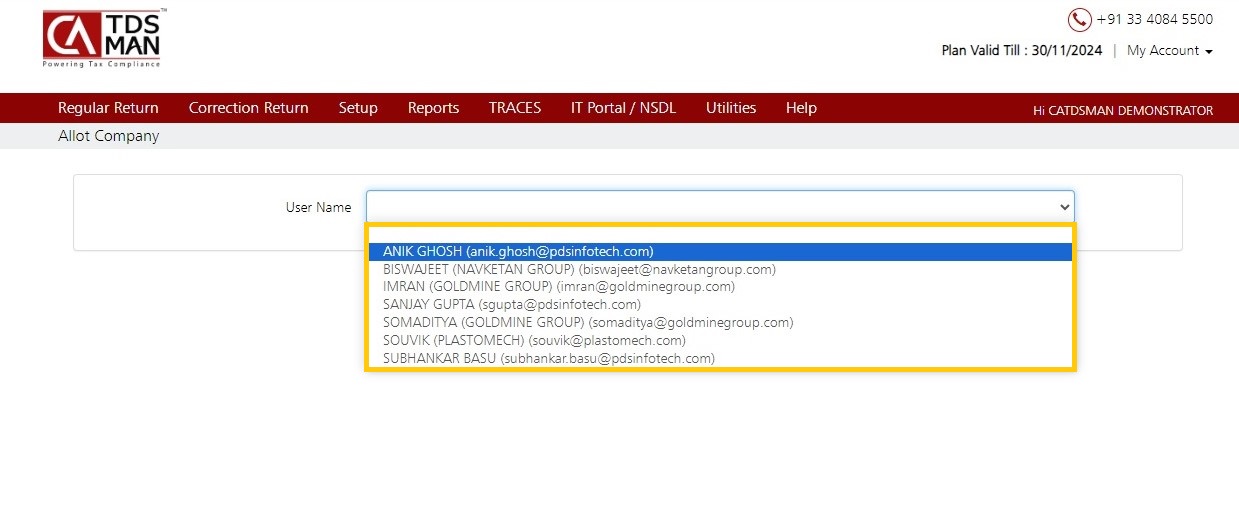This screenshot has width=1239, height=527.
Task: Click the Hi CATDSMAN DEMONSTRATOR greeting
Action: pos(1123,110)
